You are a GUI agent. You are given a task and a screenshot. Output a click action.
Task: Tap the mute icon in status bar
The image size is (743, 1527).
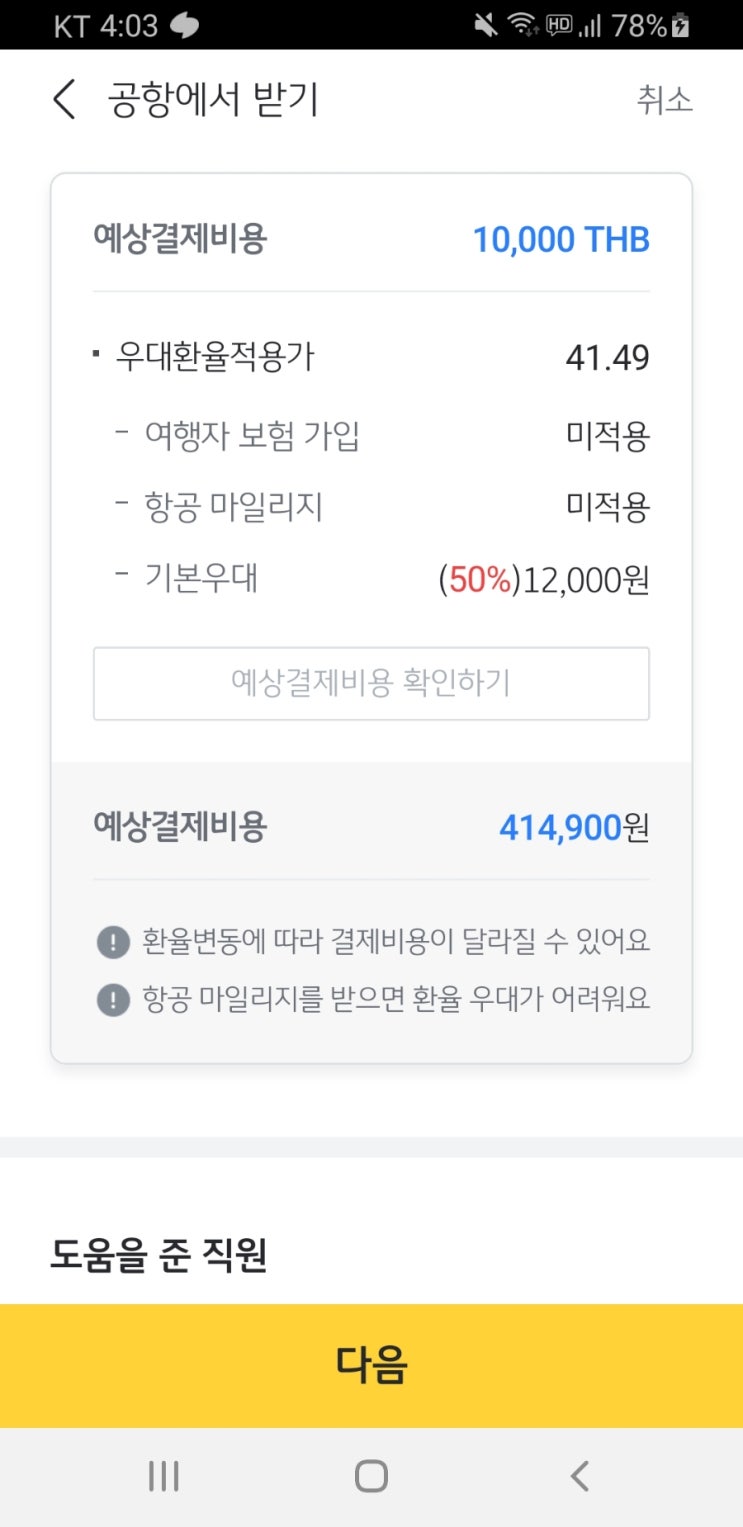tap(486, 25)
